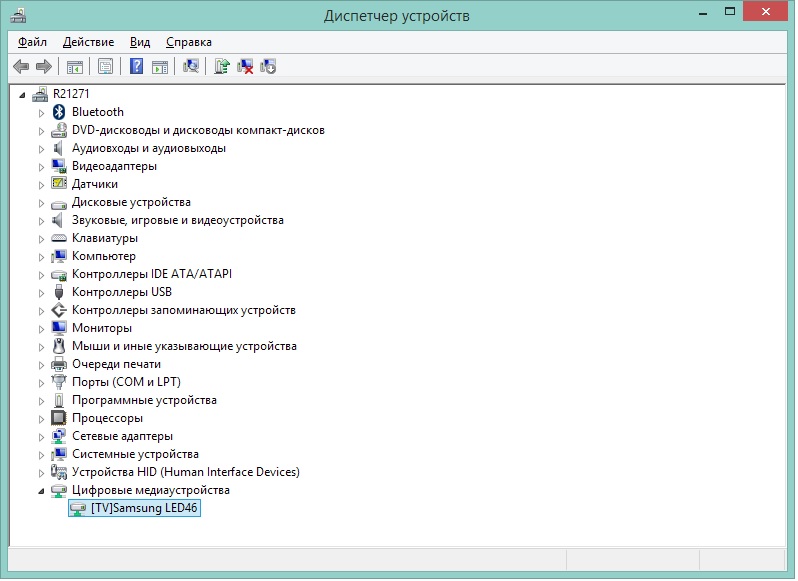The height and width of the screenshot is (581, 798).
Task: Open the Действие menu
Action: [88, 42]
